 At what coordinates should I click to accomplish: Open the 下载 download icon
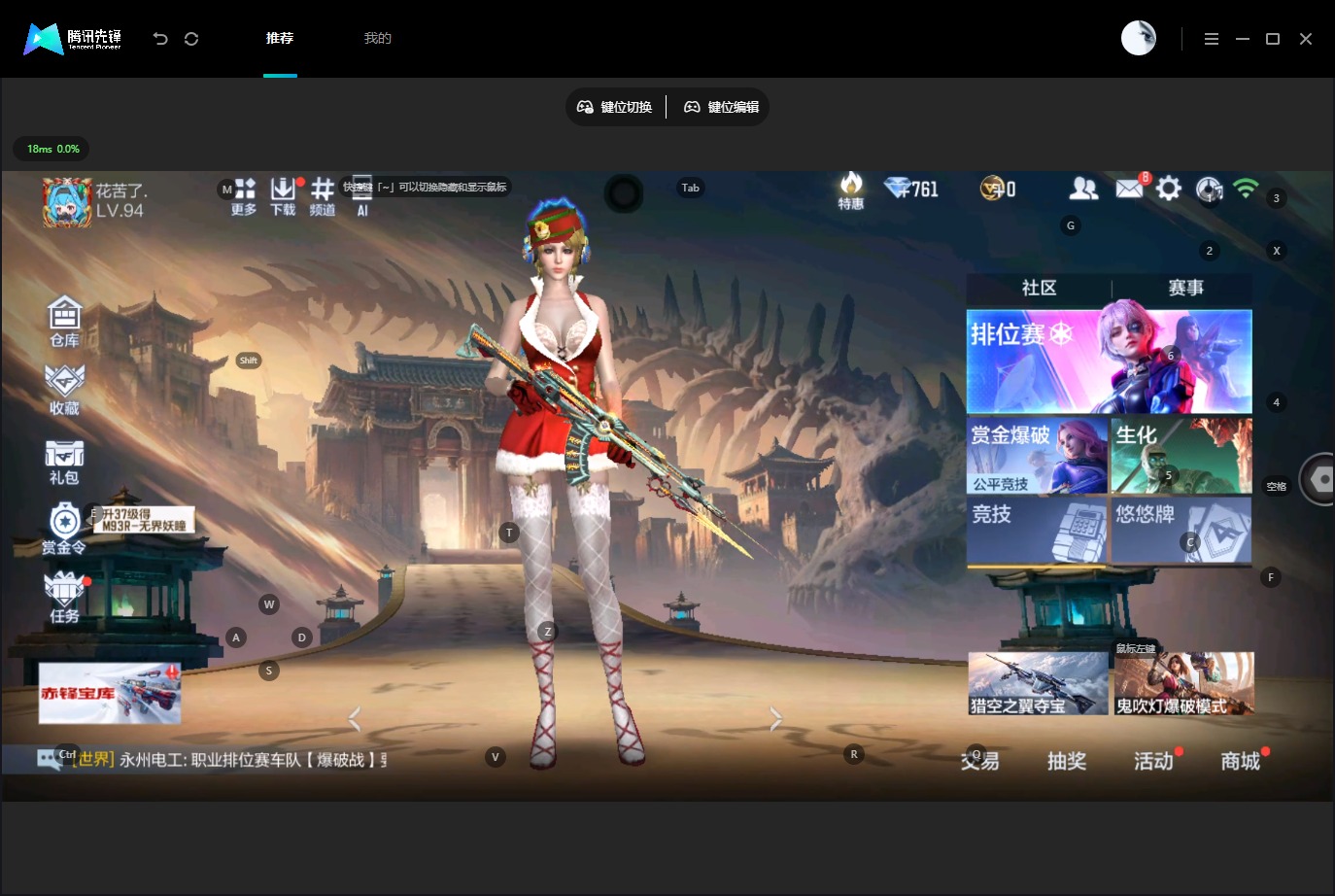(x=283, y=196)
